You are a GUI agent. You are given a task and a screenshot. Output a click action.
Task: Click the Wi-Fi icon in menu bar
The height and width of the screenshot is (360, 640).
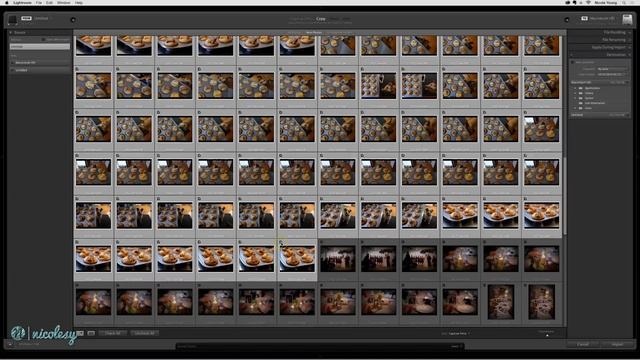point(588,2)
